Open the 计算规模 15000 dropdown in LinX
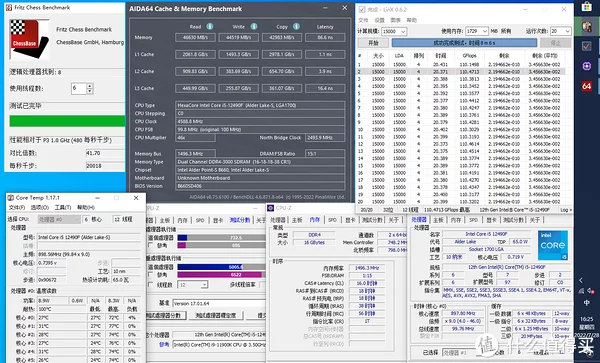The height and width of the screenshot is (363, 600). (393, 31)
